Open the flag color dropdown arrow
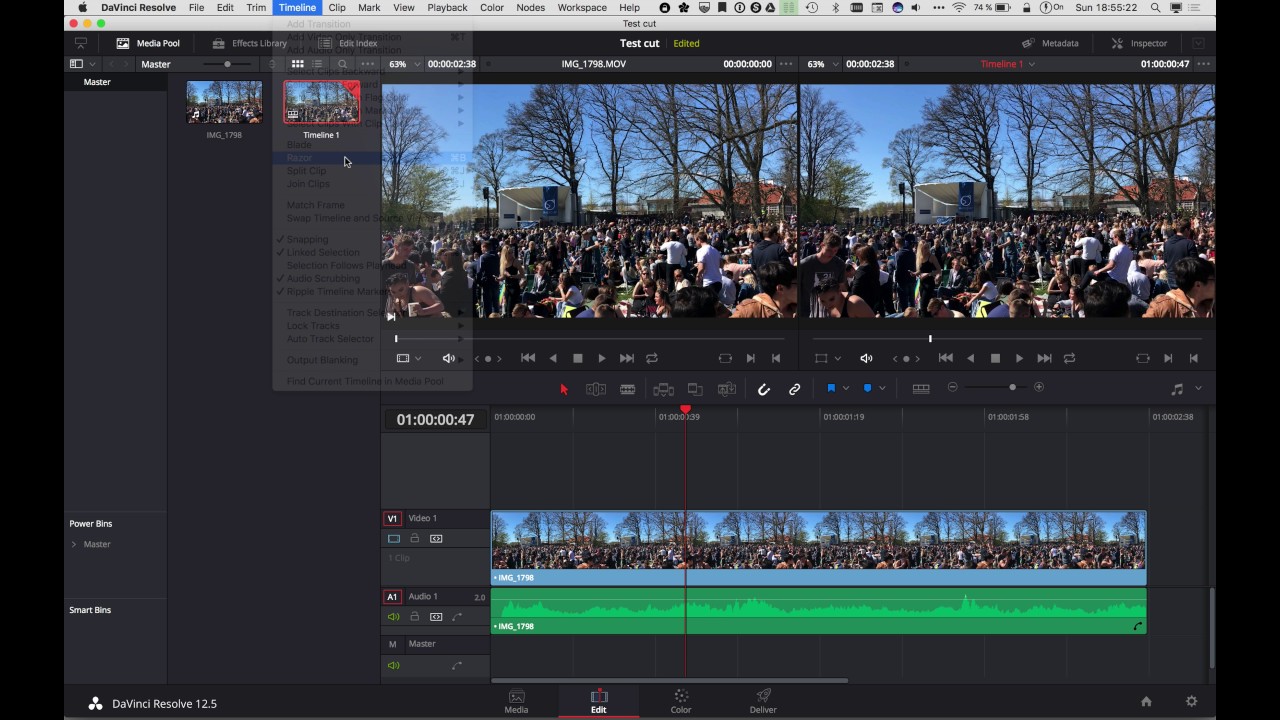Image resolution: width=1280 pixels, height=720 pixels. [846, 388]
